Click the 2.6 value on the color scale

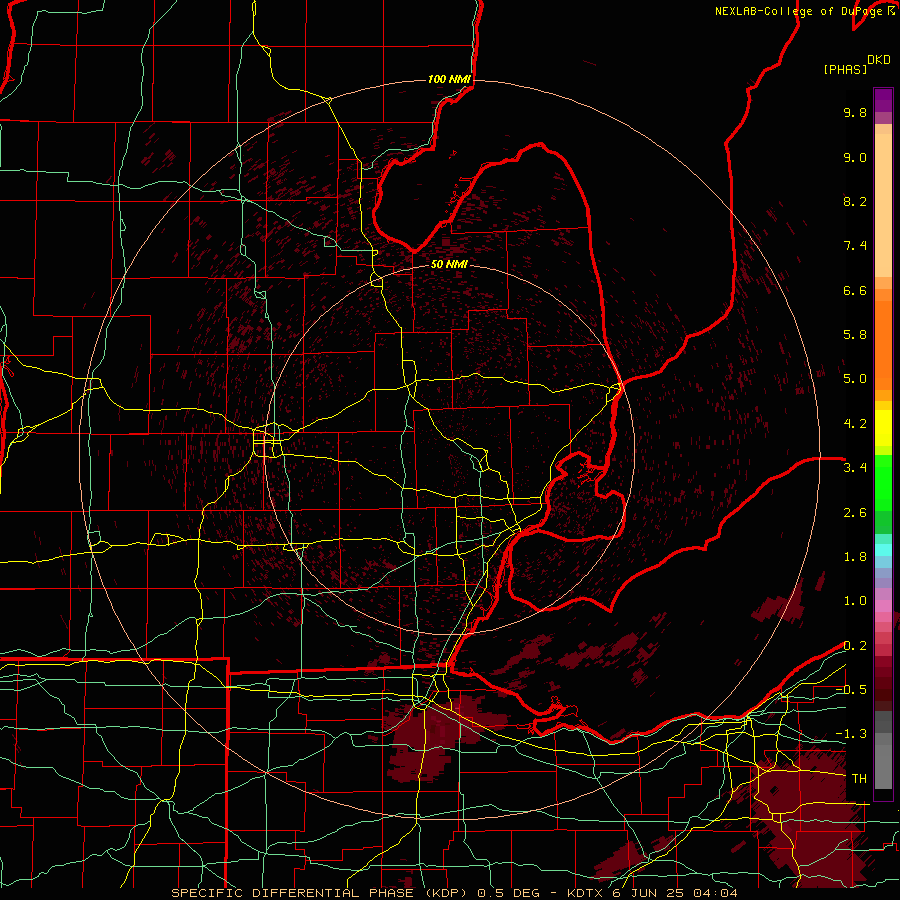(855, 513)
